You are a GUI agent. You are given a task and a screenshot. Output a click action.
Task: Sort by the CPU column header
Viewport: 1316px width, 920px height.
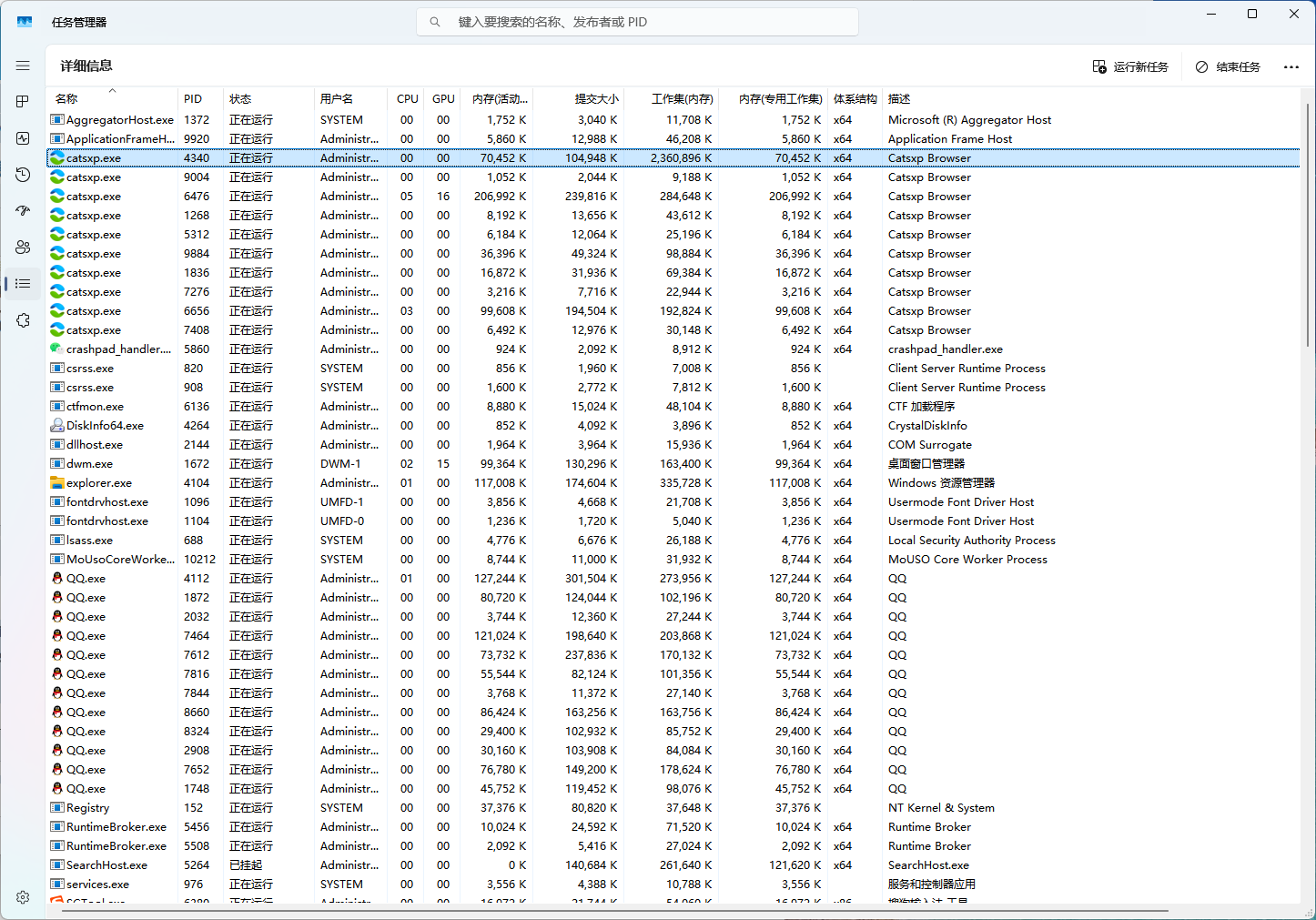click(408, 98)
